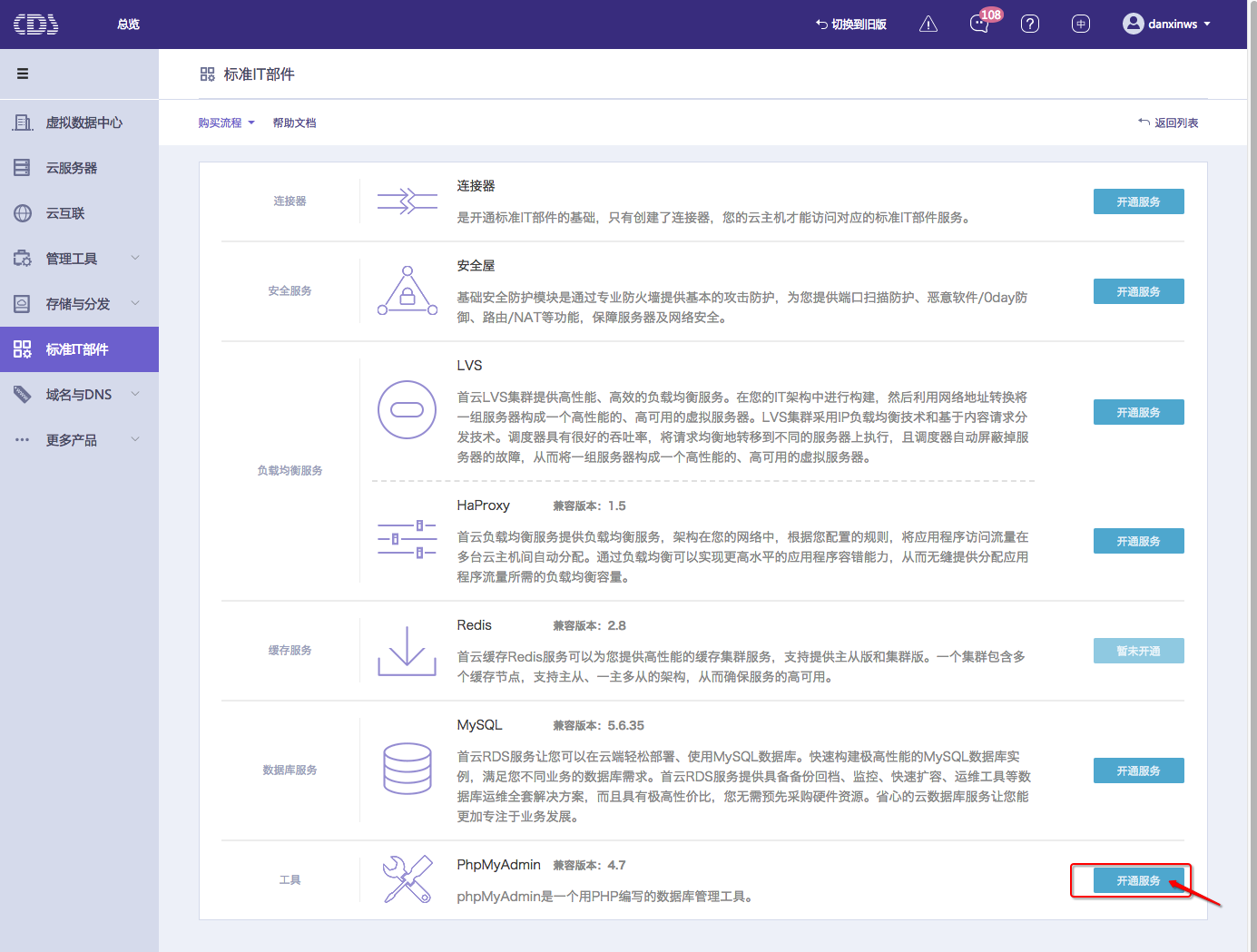Open messages icon with 108 badge
Image resolution: width=1257 pixels, height=952 pixels.
(x=979, y=25)
